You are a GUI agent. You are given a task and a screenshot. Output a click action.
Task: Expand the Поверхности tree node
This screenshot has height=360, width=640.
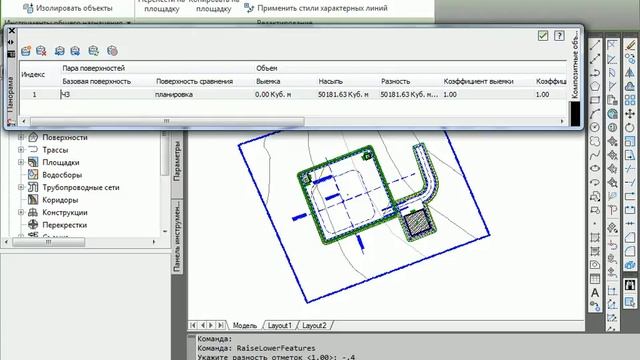[21, 138]
